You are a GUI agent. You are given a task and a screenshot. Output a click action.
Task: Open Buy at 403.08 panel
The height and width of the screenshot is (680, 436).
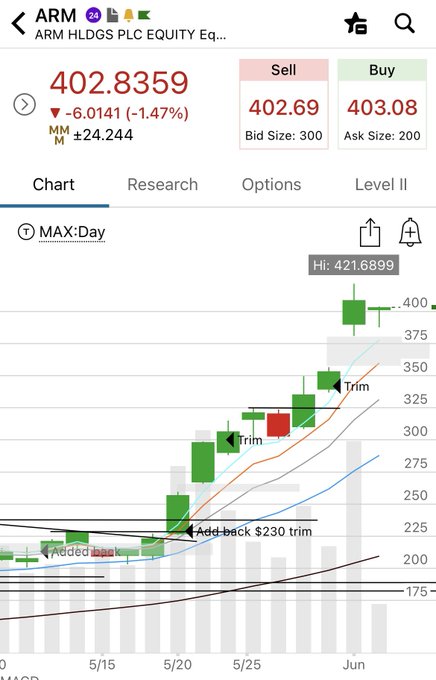tap(382, 104)
